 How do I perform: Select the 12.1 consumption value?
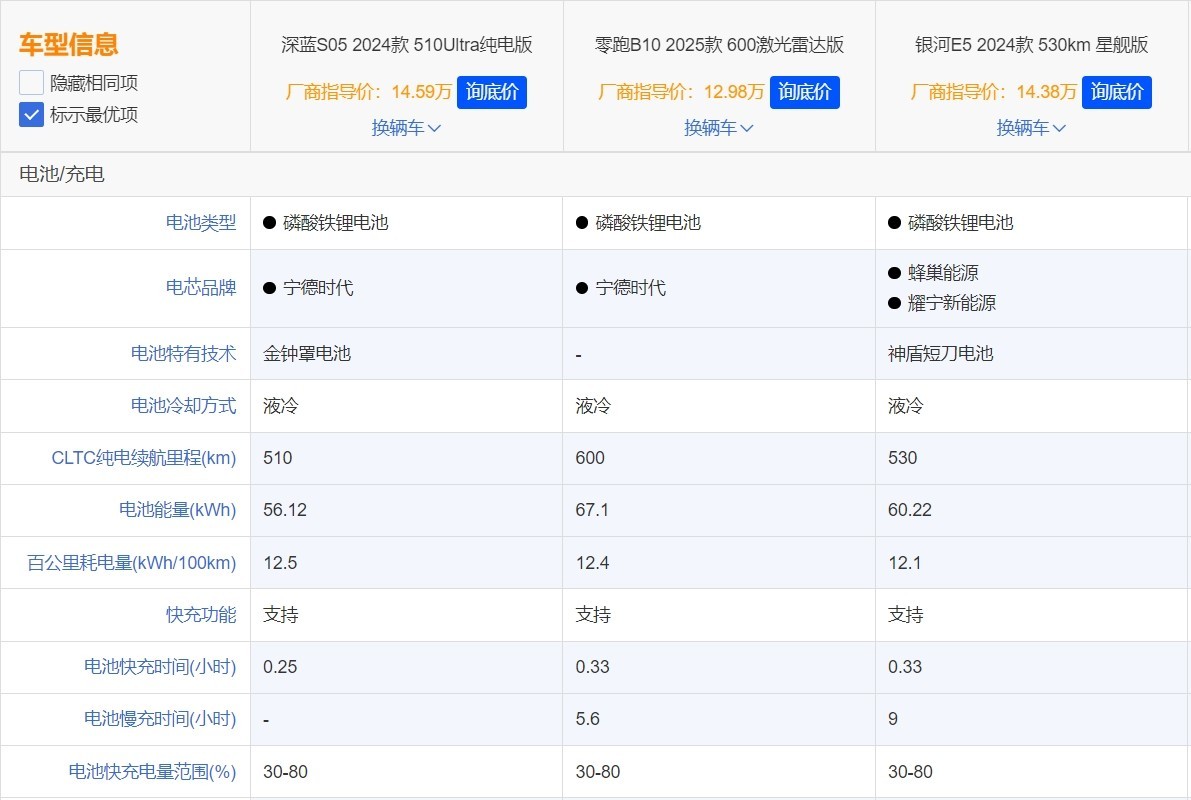click(905, 563)
